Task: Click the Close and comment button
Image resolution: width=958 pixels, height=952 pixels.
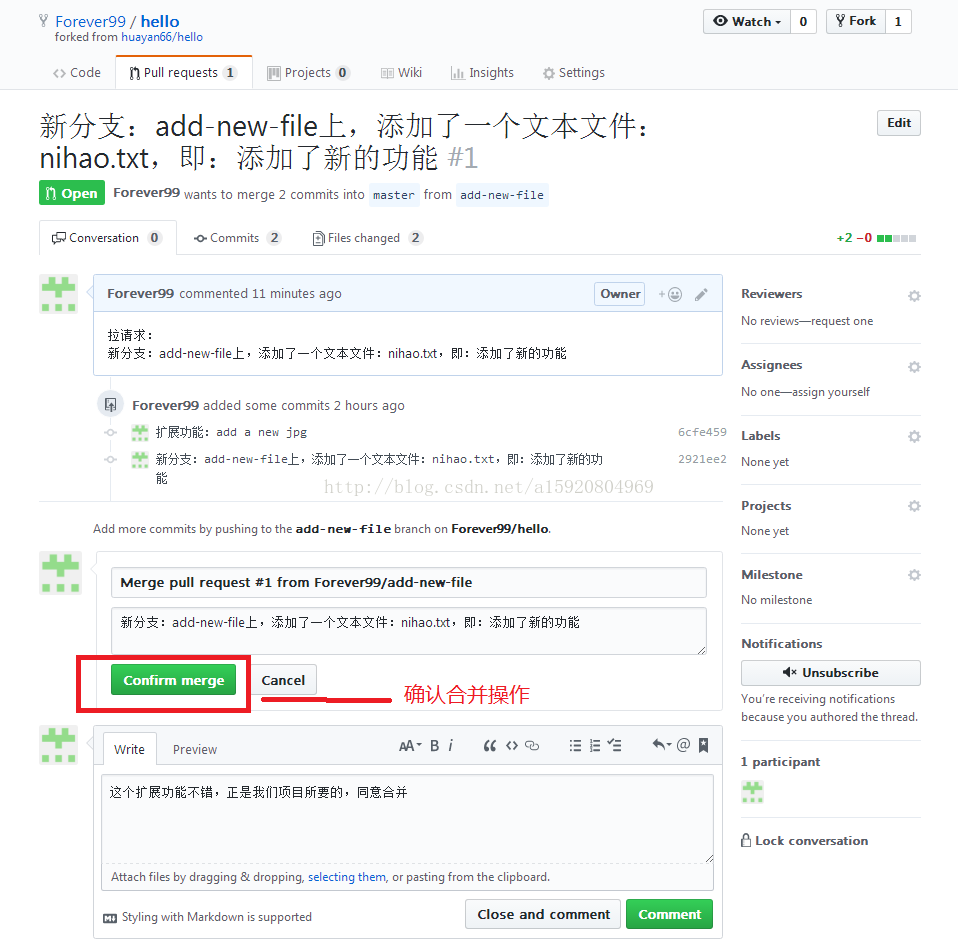Action: [543, 914]
